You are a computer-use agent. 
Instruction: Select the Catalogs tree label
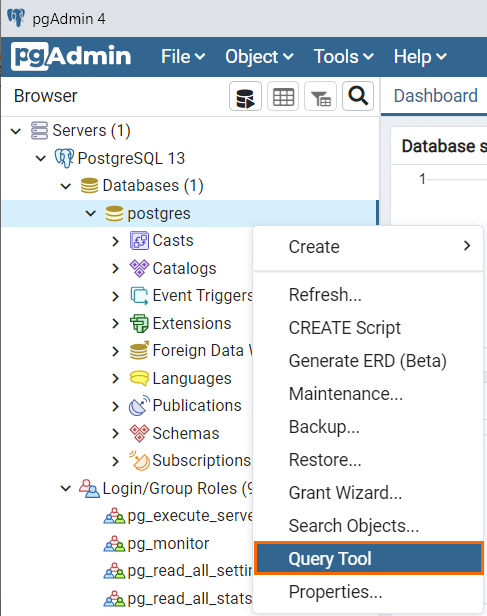pos(184,269)
